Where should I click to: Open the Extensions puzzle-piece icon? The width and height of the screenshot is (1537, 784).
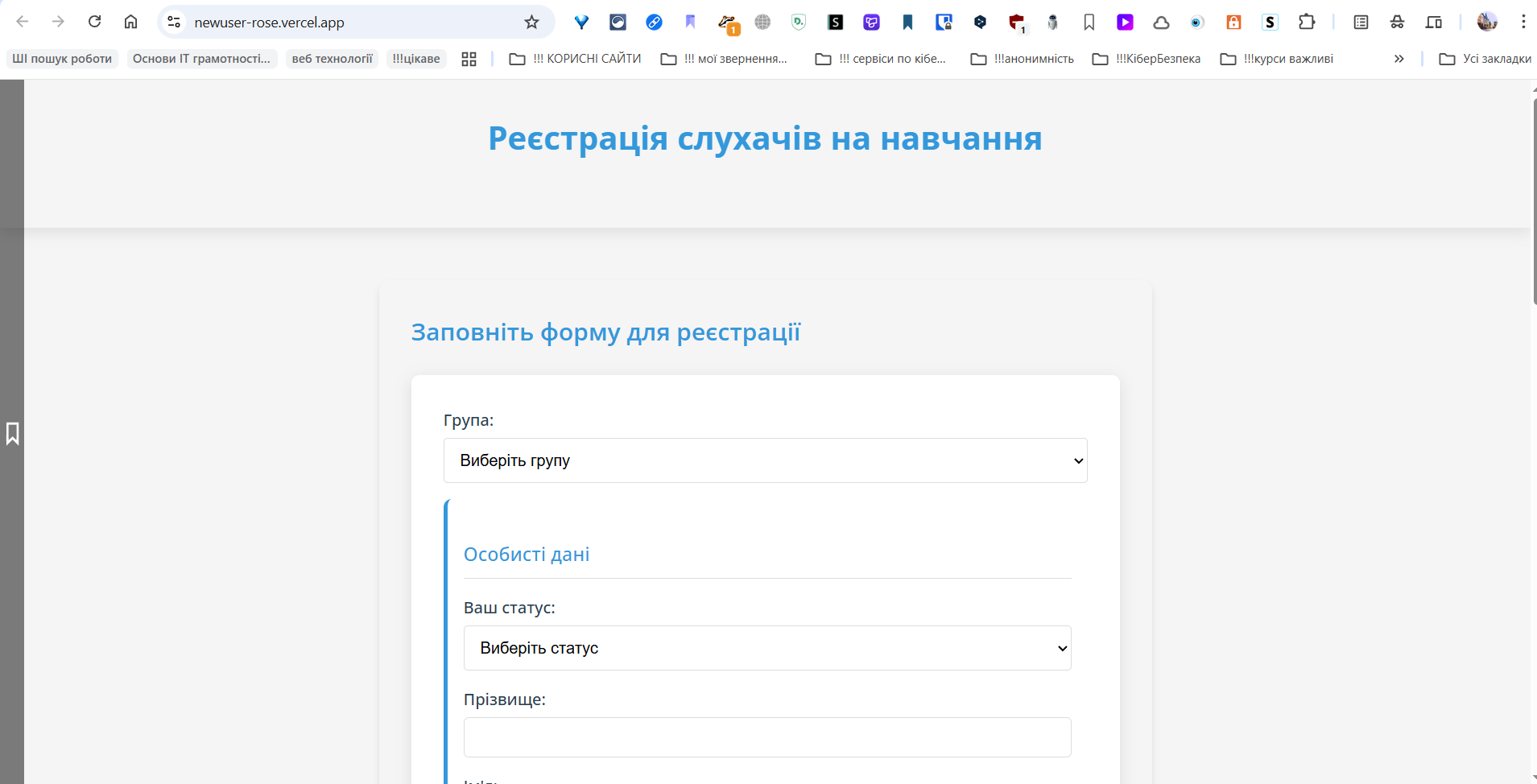pos(1307,22)
